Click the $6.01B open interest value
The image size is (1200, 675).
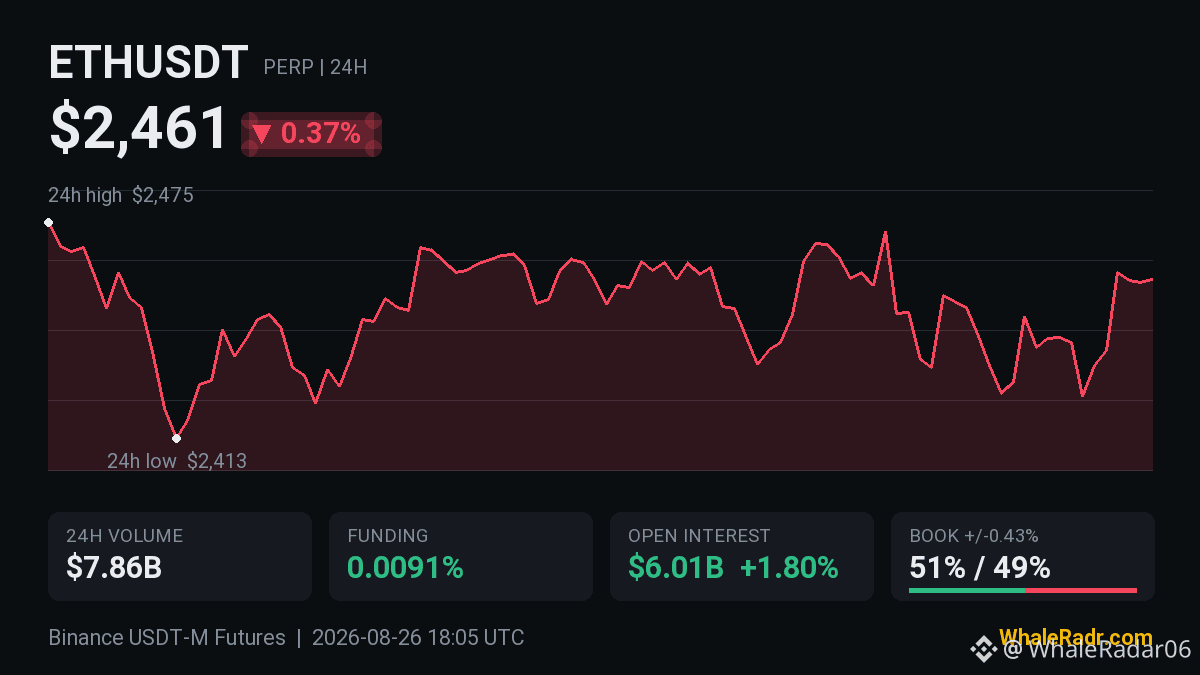pyautogui.click(x=676, y=568)
